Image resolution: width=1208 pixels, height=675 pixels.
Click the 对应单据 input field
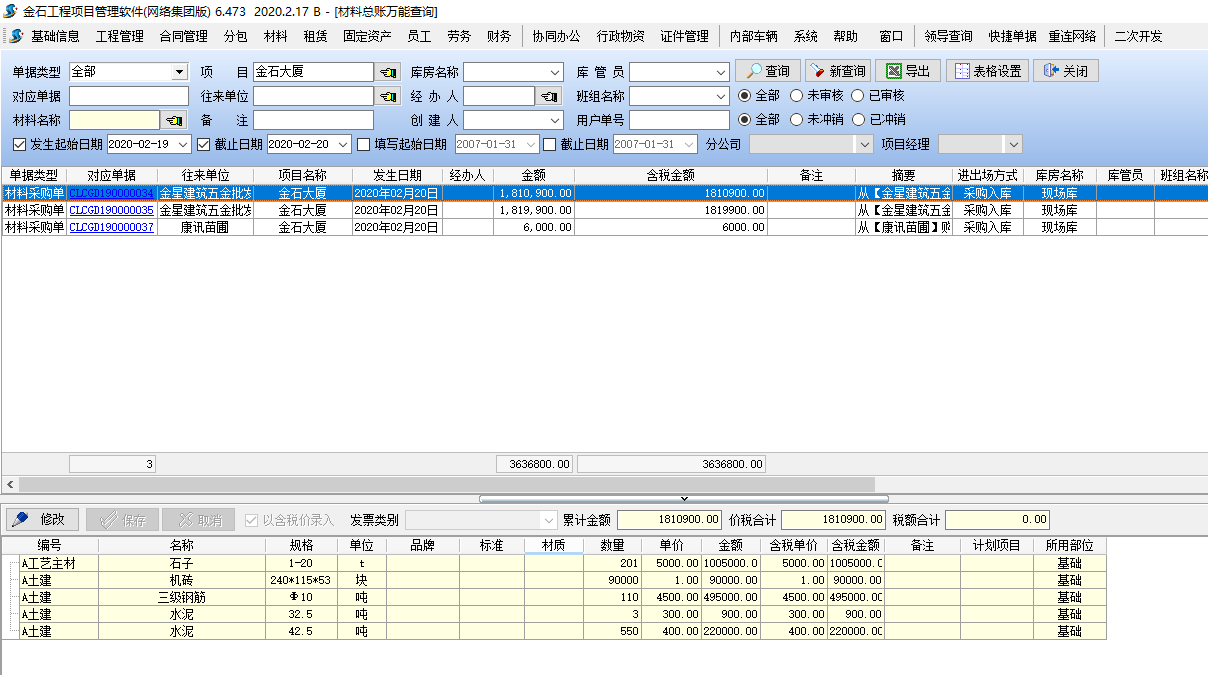click(128, 96)
